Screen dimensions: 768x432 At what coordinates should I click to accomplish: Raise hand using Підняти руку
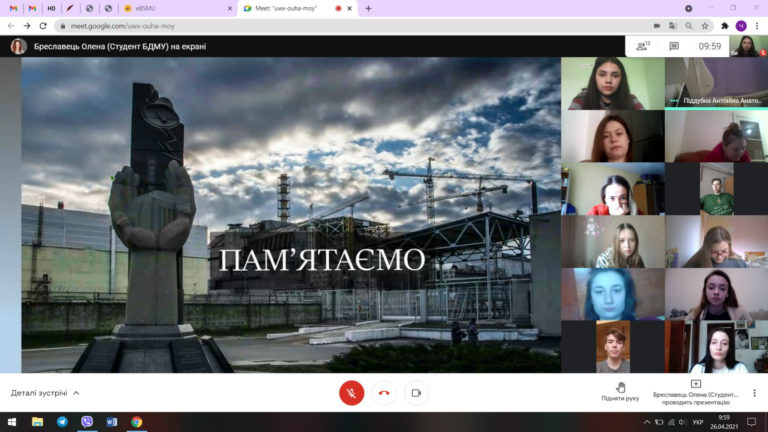click(620, 391)
